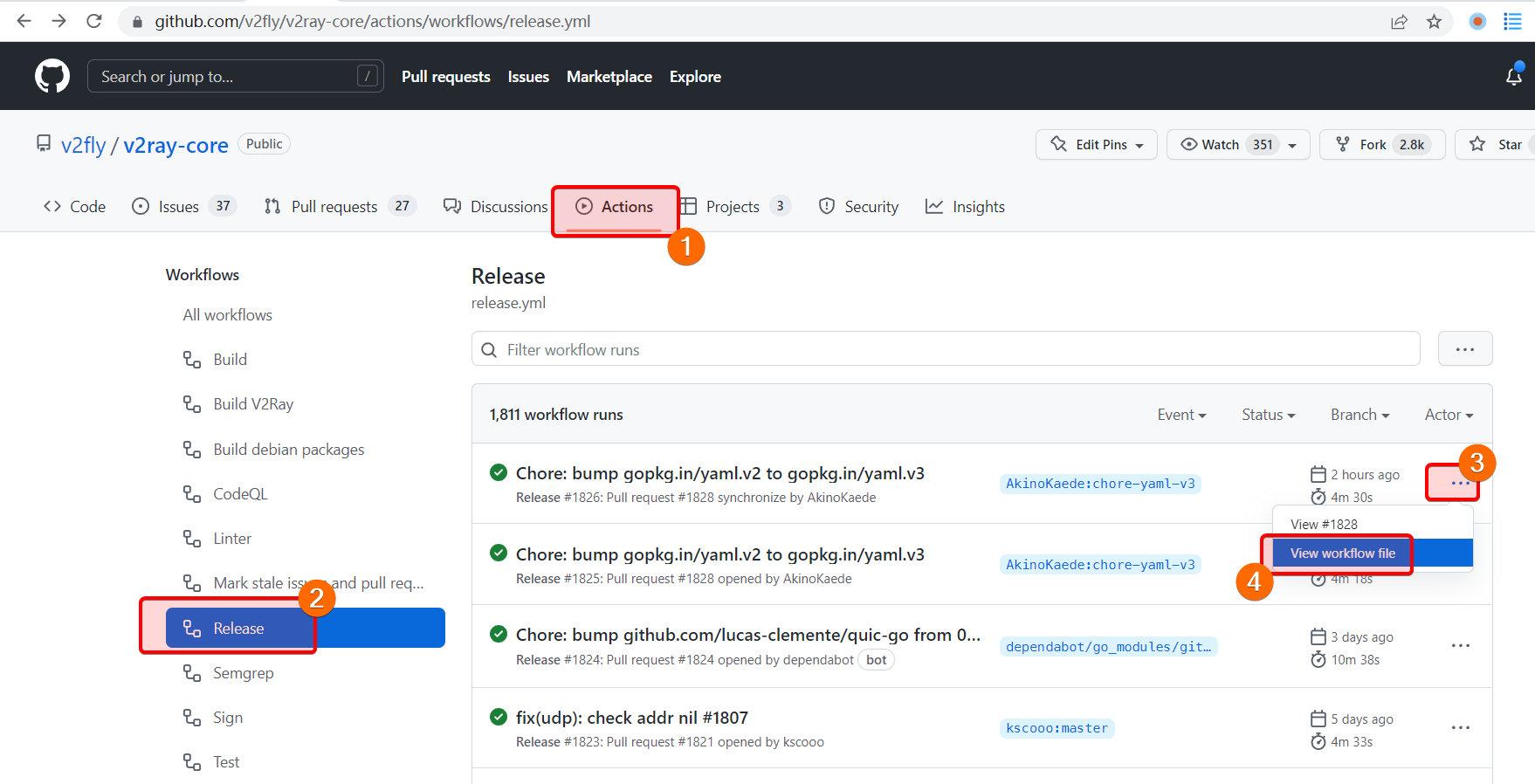Open options menu for kscooo:master run
Viewport: 1535px width, 784px height.
pyautogui.click(x=1460, y=727)
